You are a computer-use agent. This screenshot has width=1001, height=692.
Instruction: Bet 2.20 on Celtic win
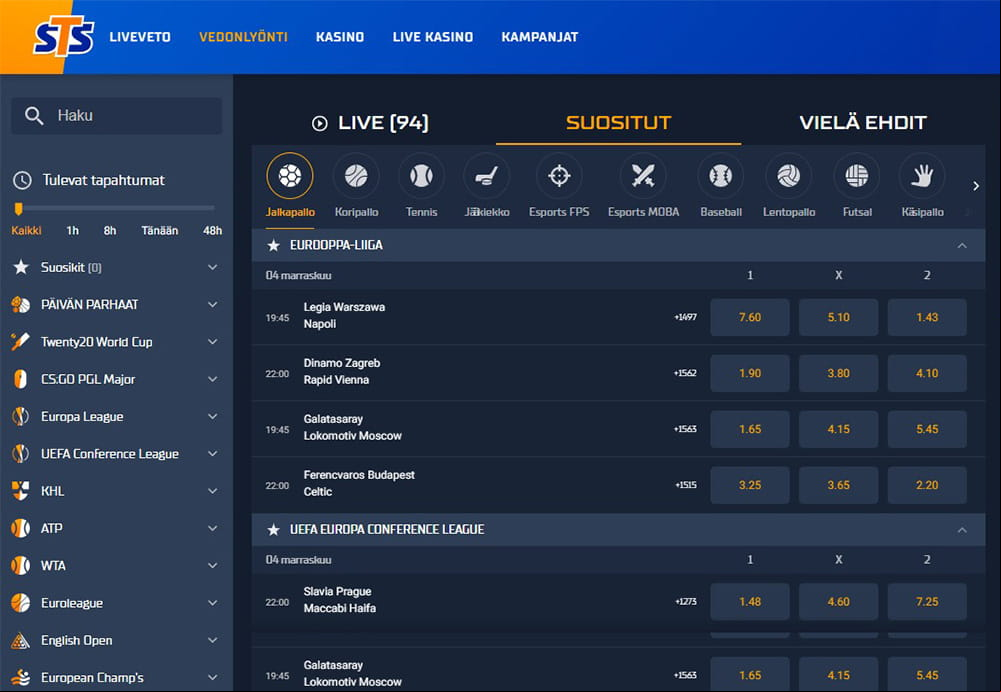927,485
